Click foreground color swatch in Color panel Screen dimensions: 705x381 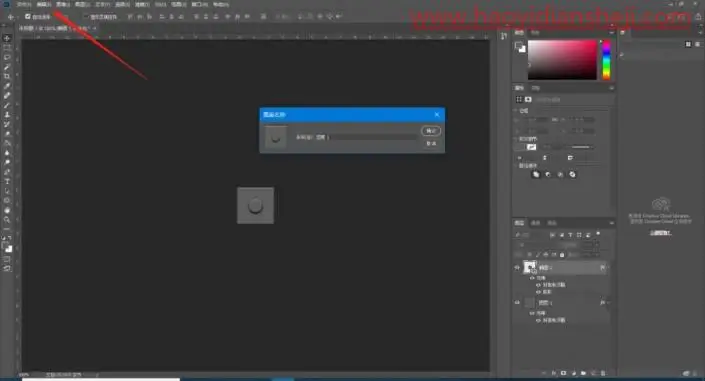(x=518, y=45)
